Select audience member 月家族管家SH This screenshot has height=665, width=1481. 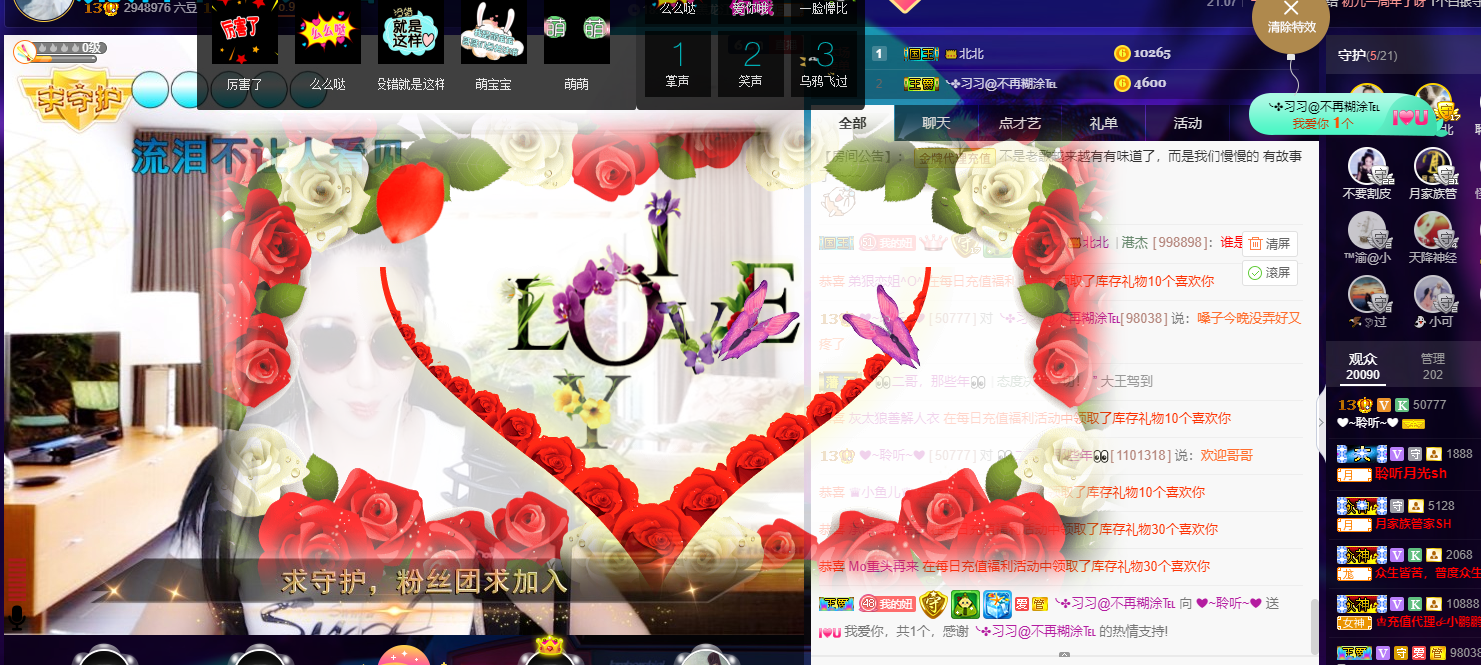tap(1413, 523)
